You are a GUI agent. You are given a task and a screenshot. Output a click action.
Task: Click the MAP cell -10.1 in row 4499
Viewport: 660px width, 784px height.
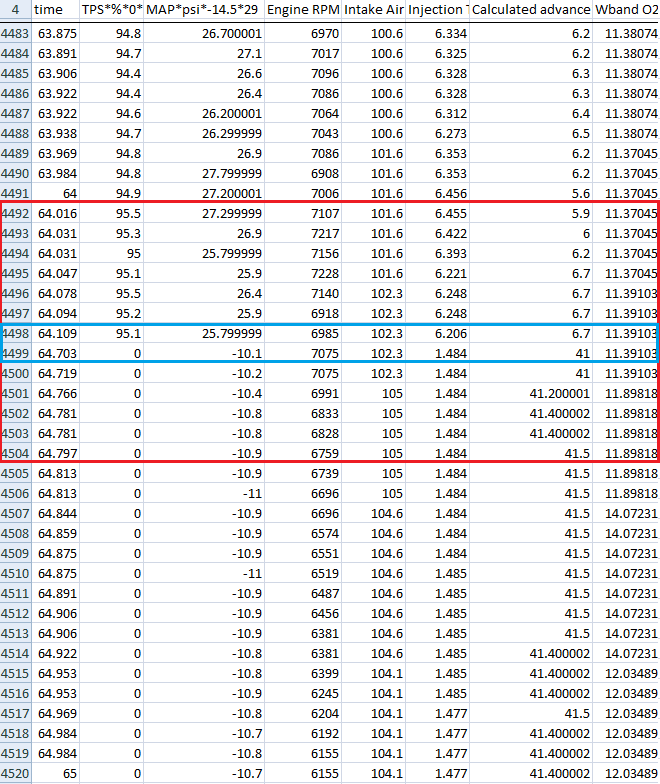204,354
